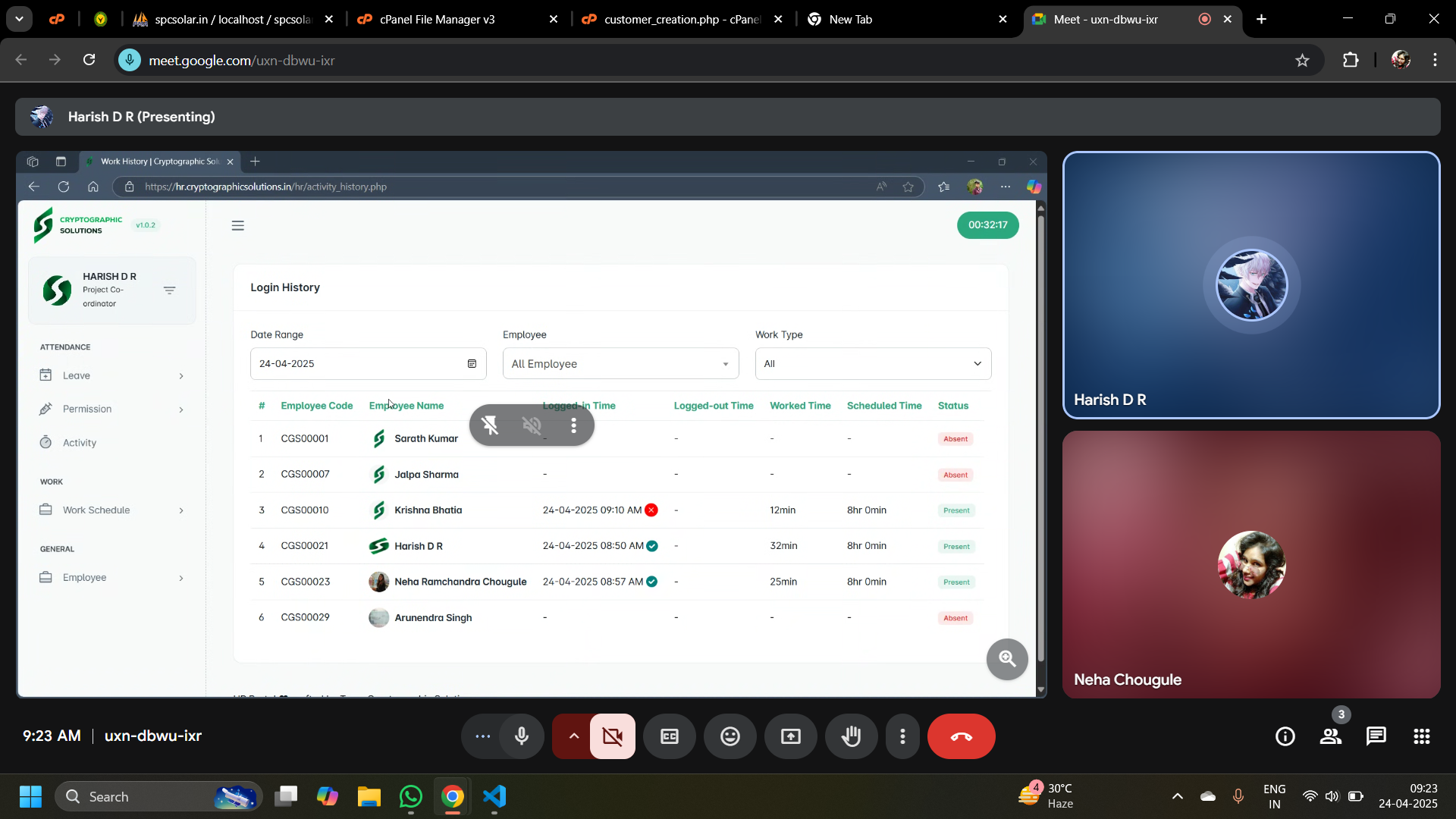
Task: Click the raise hand icon
Action: [852, 736]
